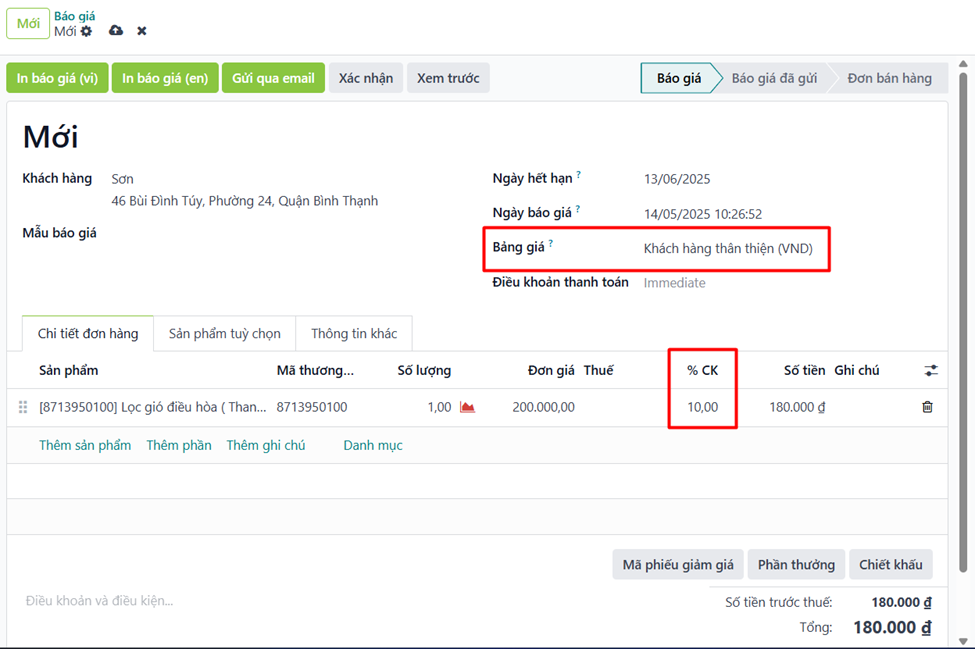
Task: Click the Thêm sản phẩm link
Action: (85, 445)
